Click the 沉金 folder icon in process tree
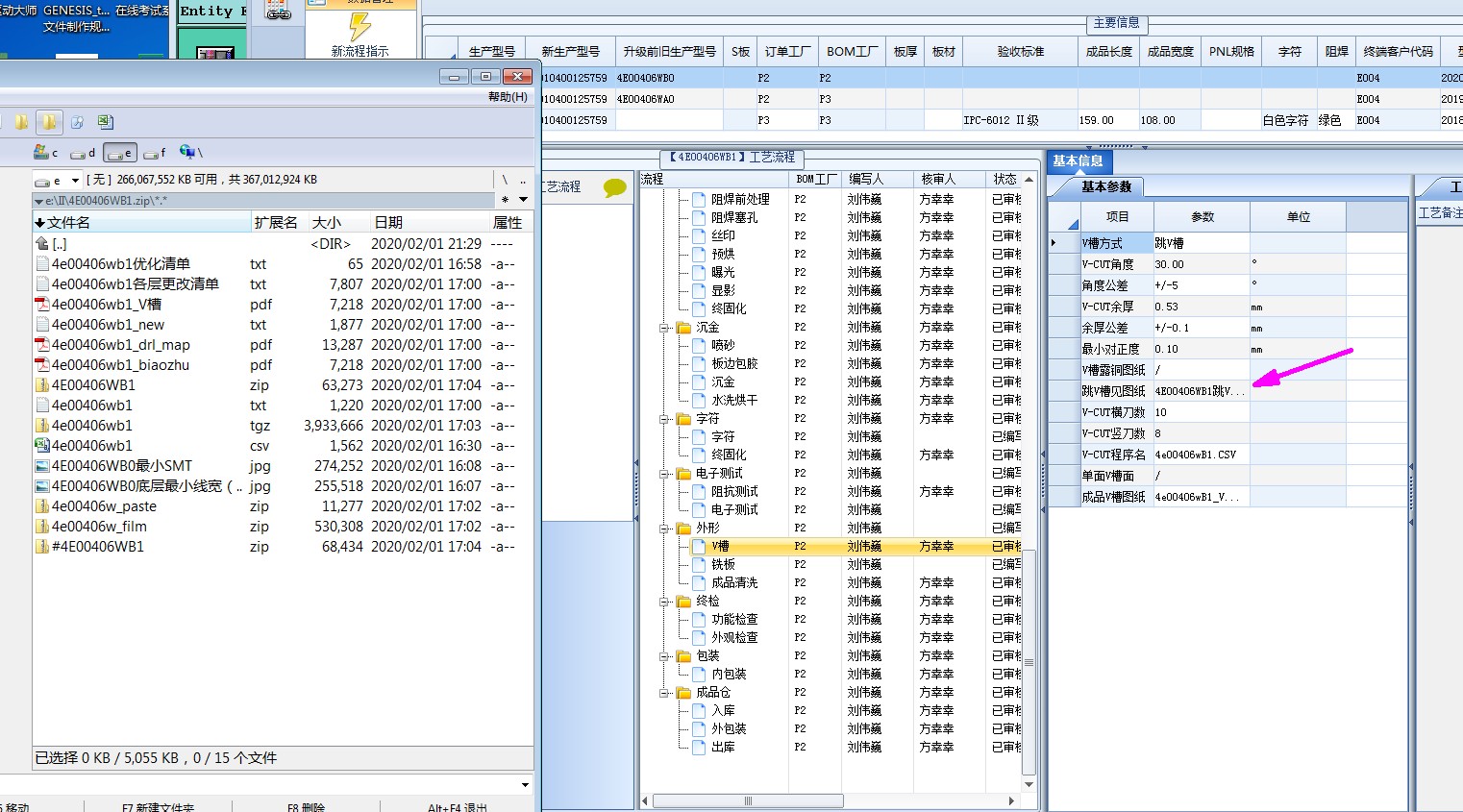This screenshot has height=812, width=1463. click(683, 328)
